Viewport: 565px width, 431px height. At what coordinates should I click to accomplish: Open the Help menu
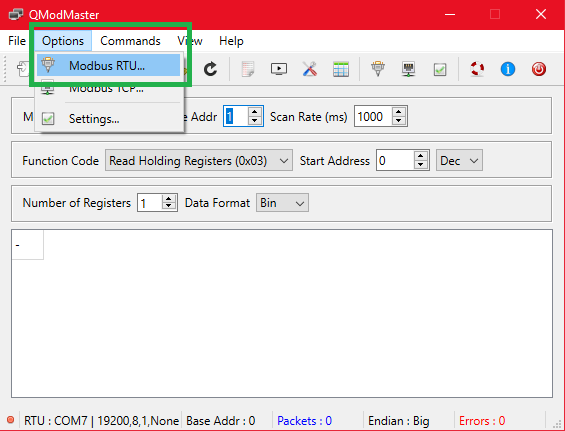[x=231, y=41]
